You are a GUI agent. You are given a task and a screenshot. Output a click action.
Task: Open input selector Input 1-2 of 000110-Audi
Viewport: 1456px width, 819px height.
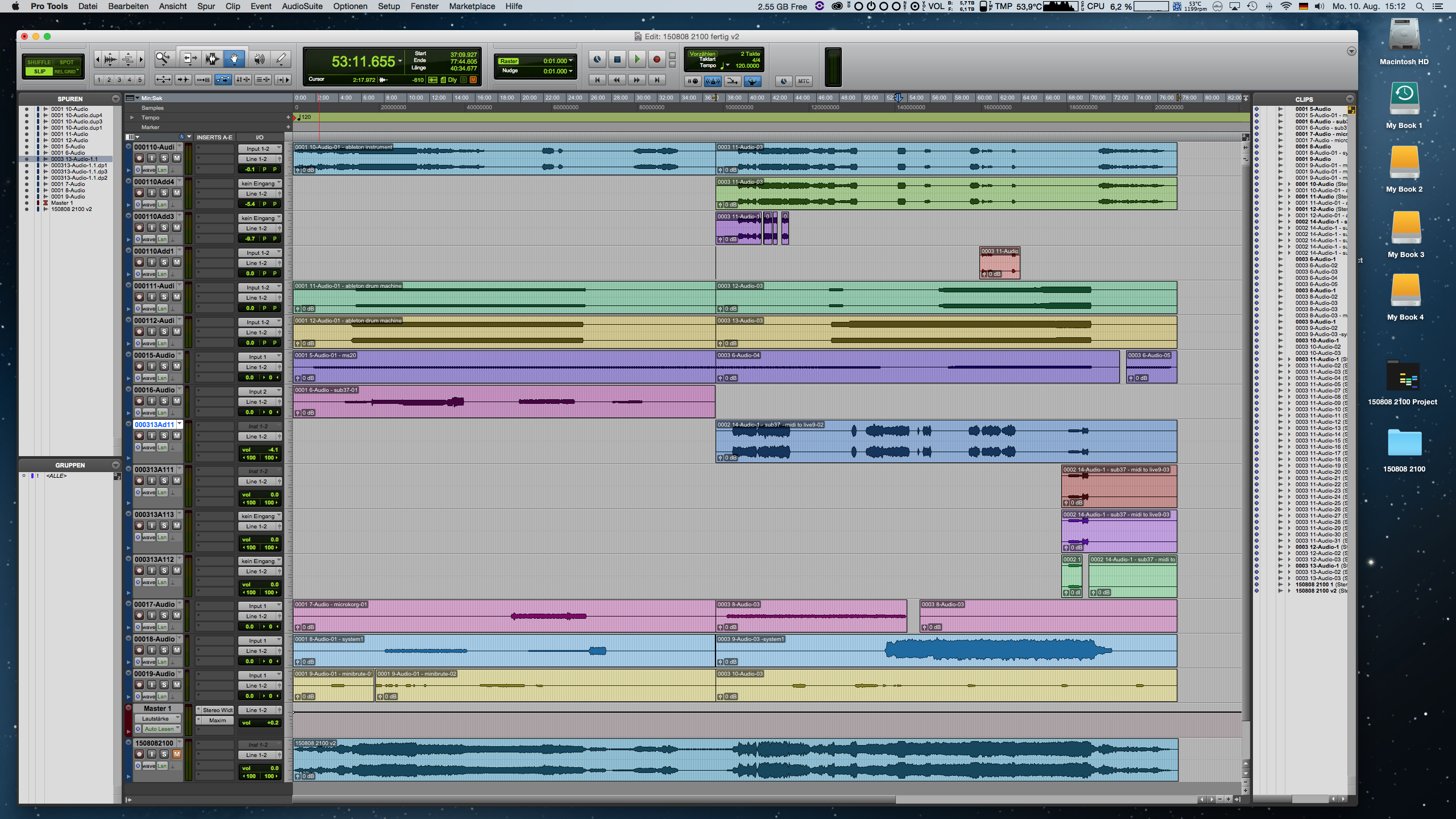coord(260,148)
